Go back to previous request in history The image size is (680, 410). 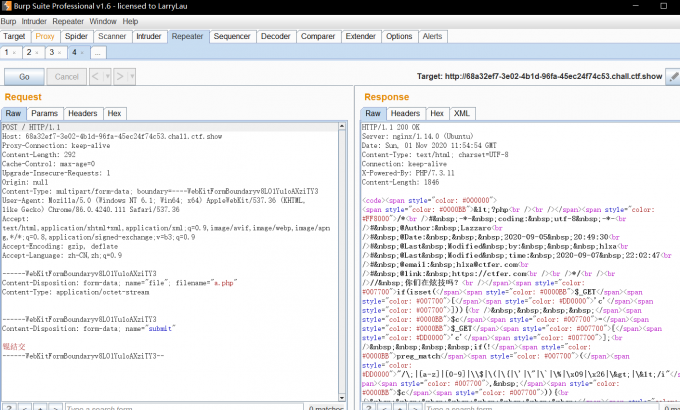tap(95, 77)
